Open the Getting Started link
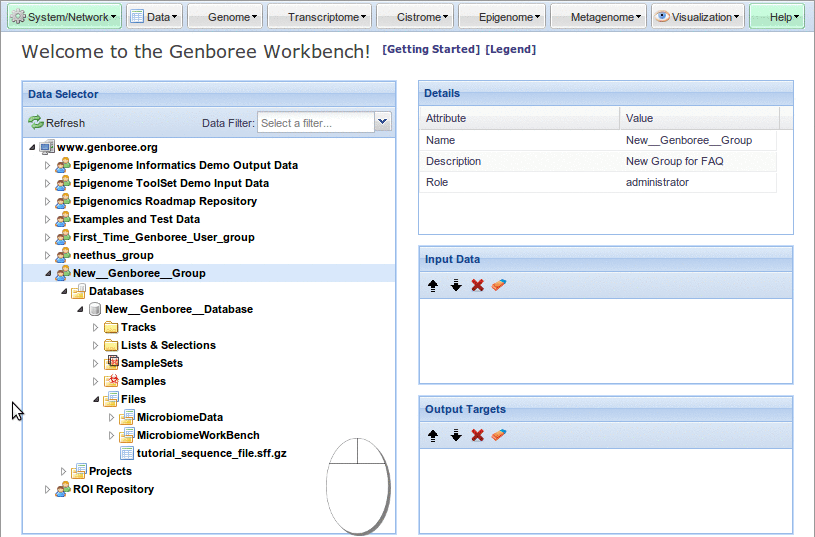Image resolution: width=815 pixels, height=537 pixels. (x=431, y=50)
